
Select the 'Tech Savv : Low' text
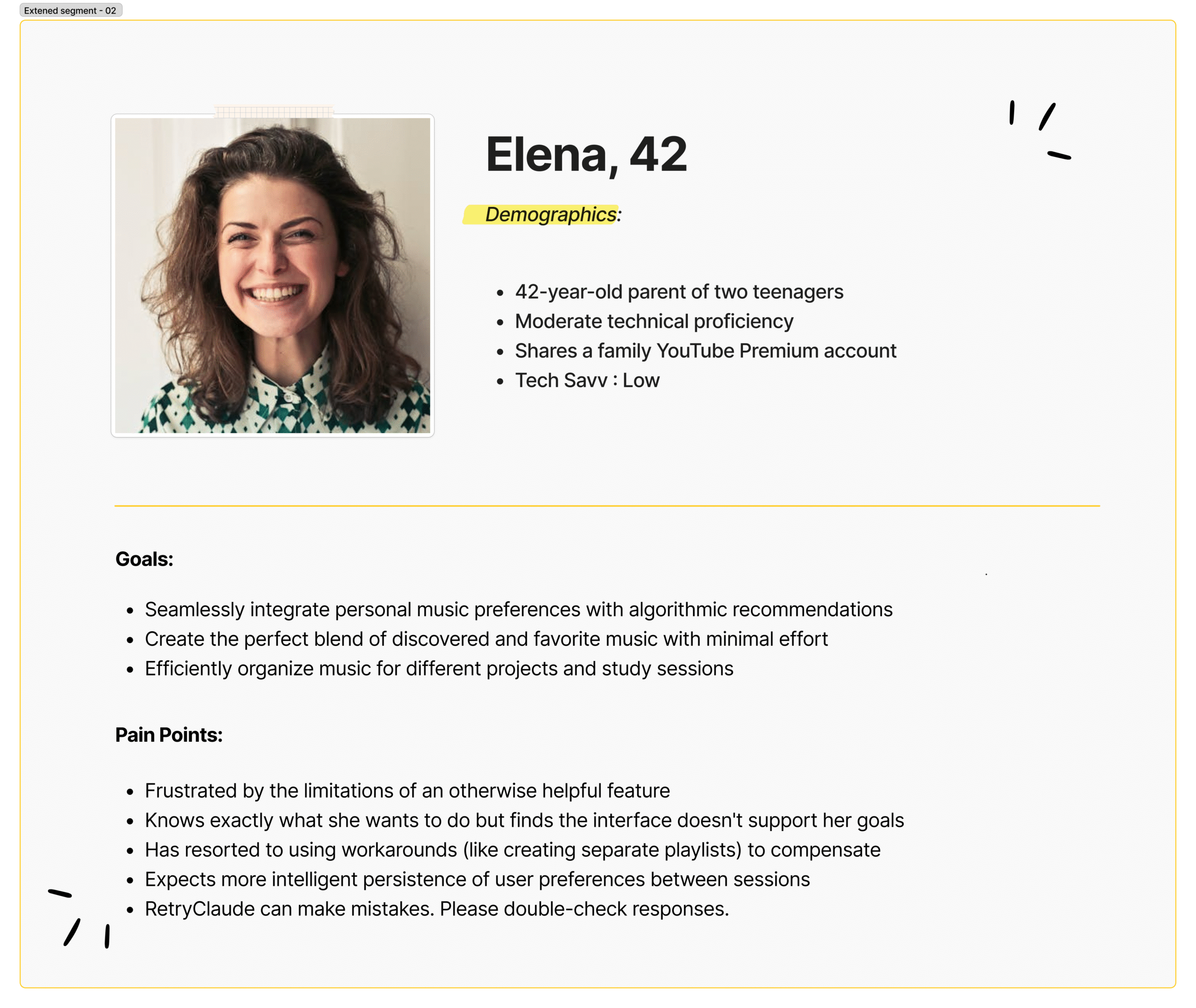pyautogui.click(x=587, y=380)
